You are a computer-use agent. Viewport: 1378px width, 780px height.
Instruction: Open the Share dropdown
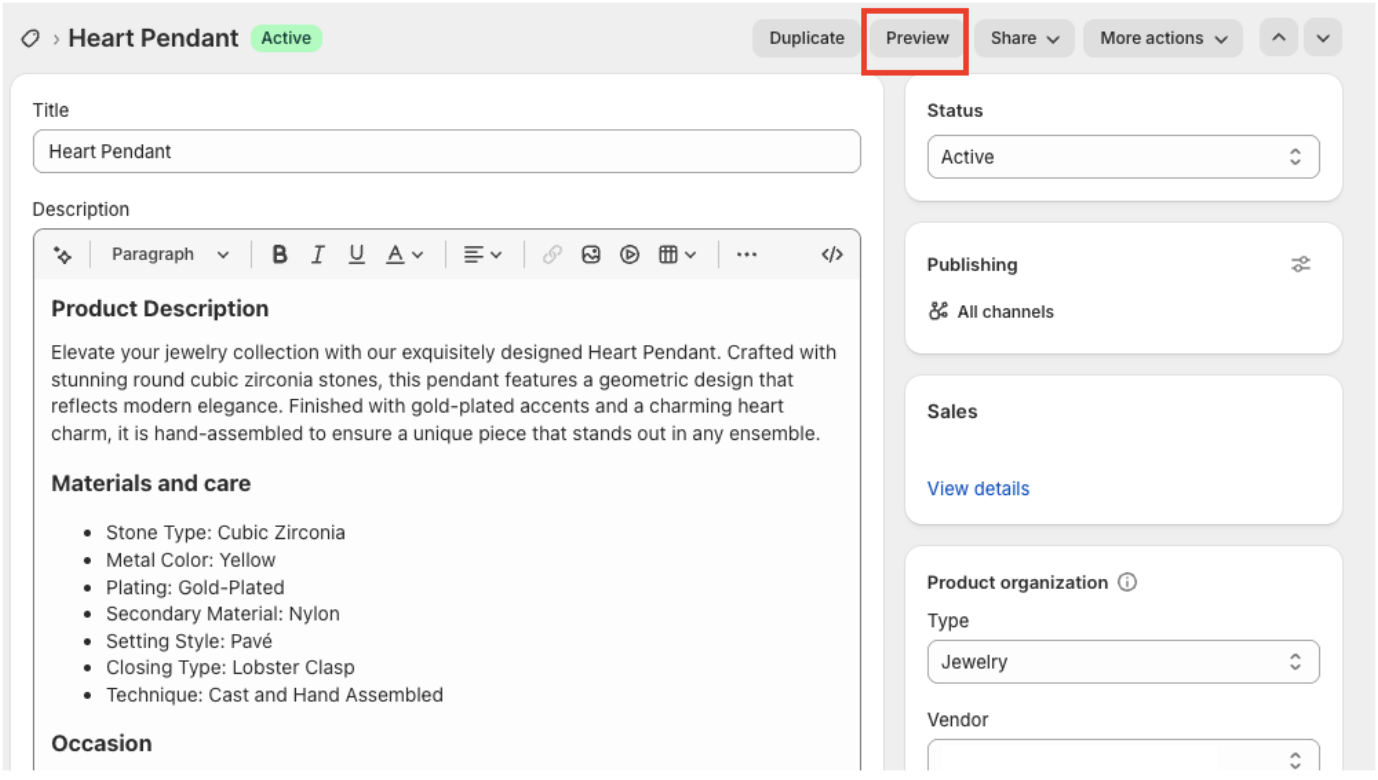1024,38
